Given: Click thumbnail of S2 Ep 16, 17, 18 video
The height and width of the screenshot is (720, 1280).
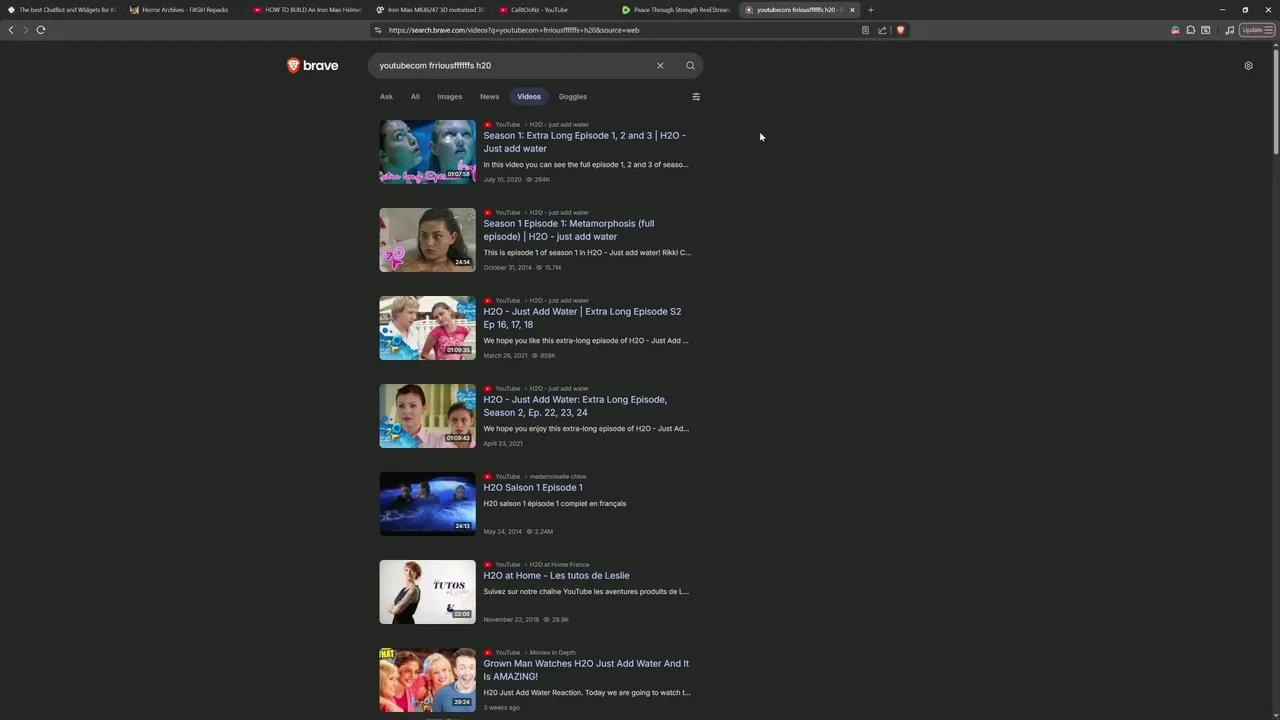Looking at the screenshot, I should (x=427, y=328).
